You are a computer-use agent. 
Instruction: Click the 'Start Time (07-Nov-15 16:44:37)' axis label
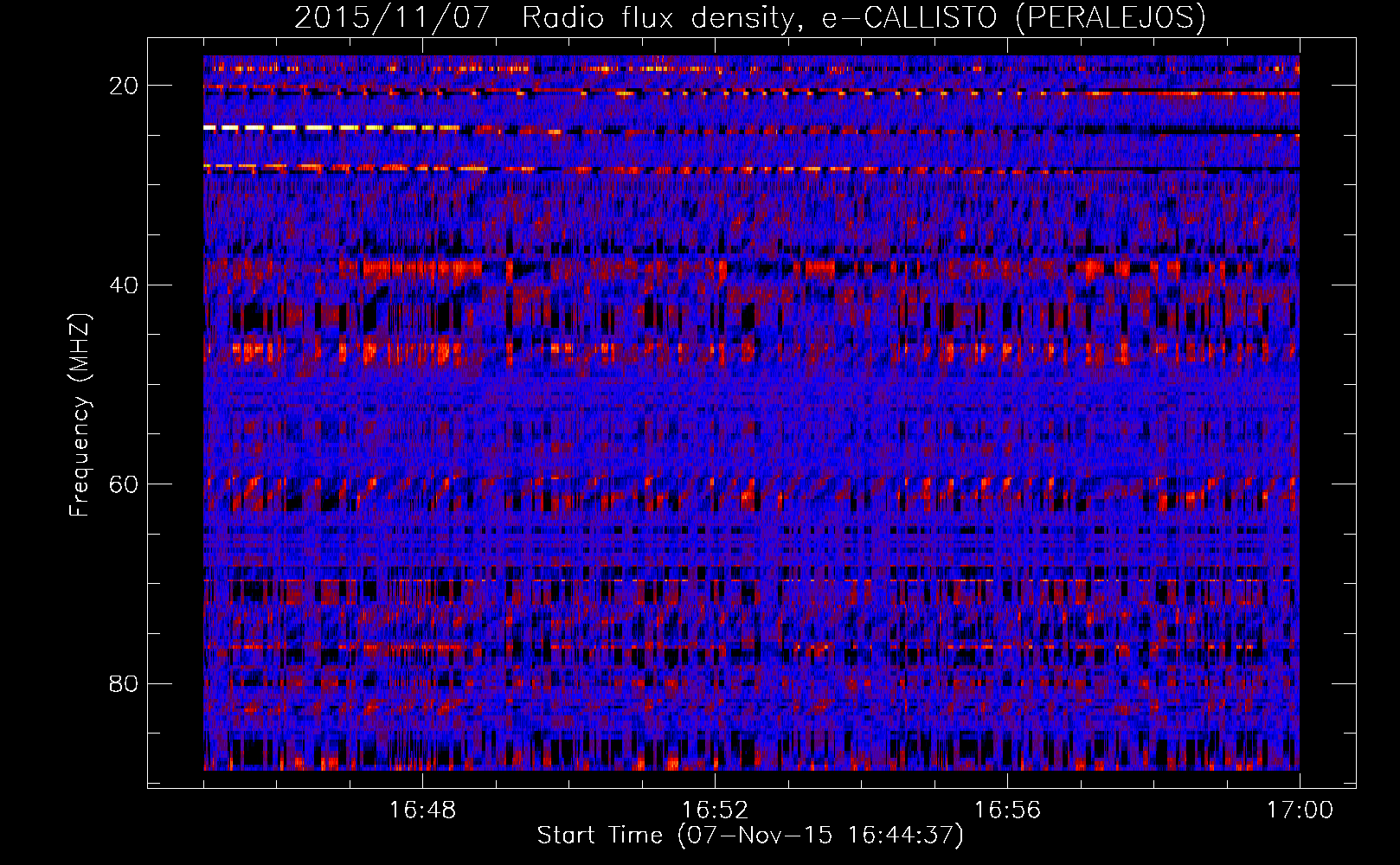click(x=750, y=836)
